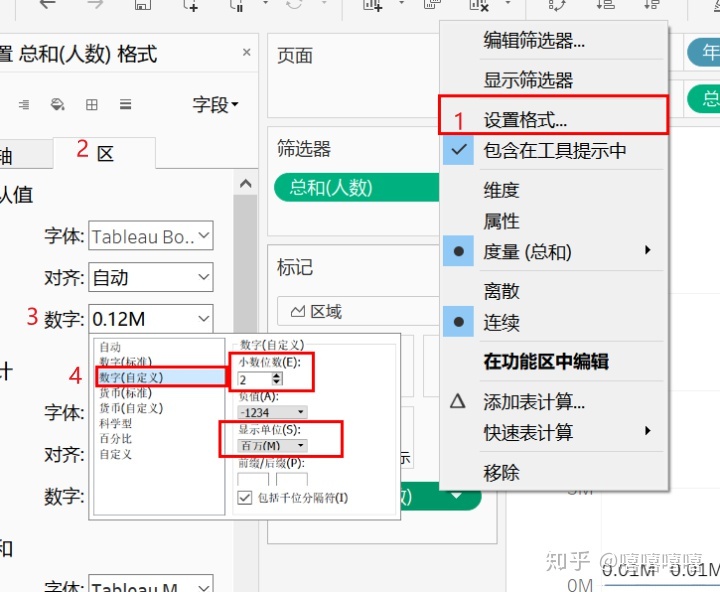Expand the 快速表计算 submenu
Image resolution: width=720 pixels, height=592 pixels.
[553, 432]
